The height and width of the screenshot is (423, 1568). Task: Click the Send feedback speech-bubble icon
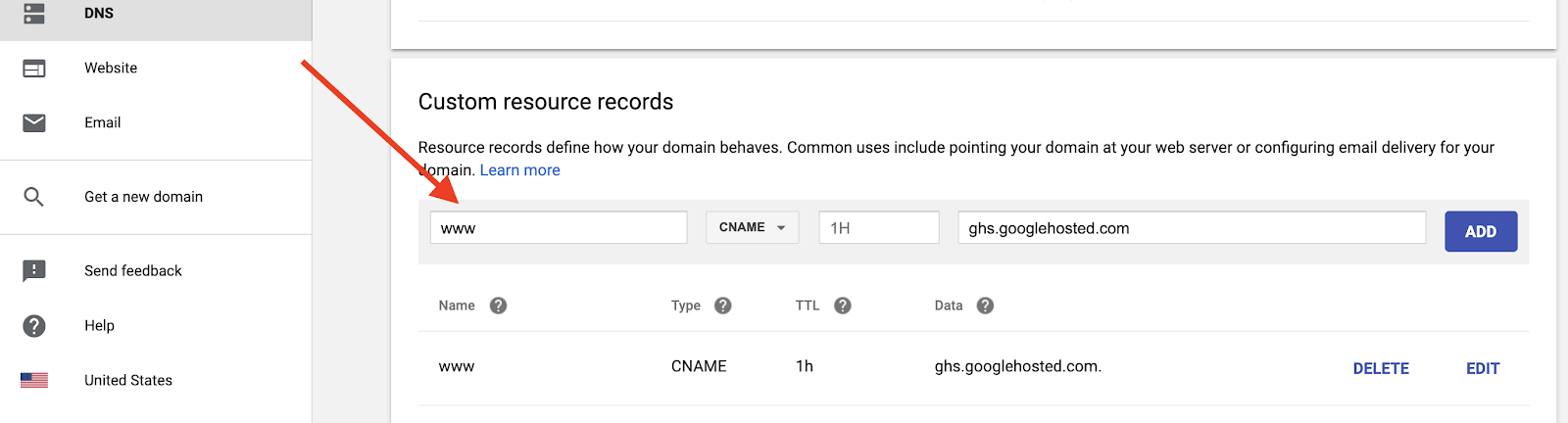coord(34,271)
